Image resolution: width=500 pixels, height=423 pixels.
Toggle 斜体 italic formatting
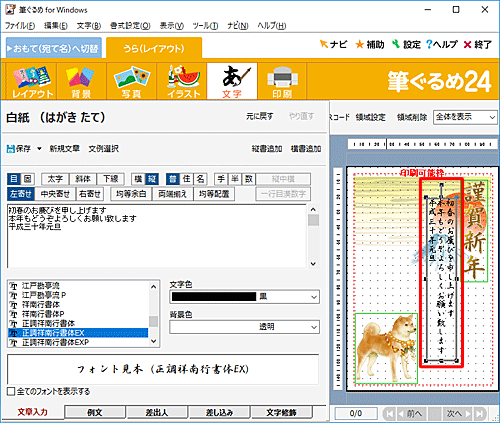[x=83, y=179]
